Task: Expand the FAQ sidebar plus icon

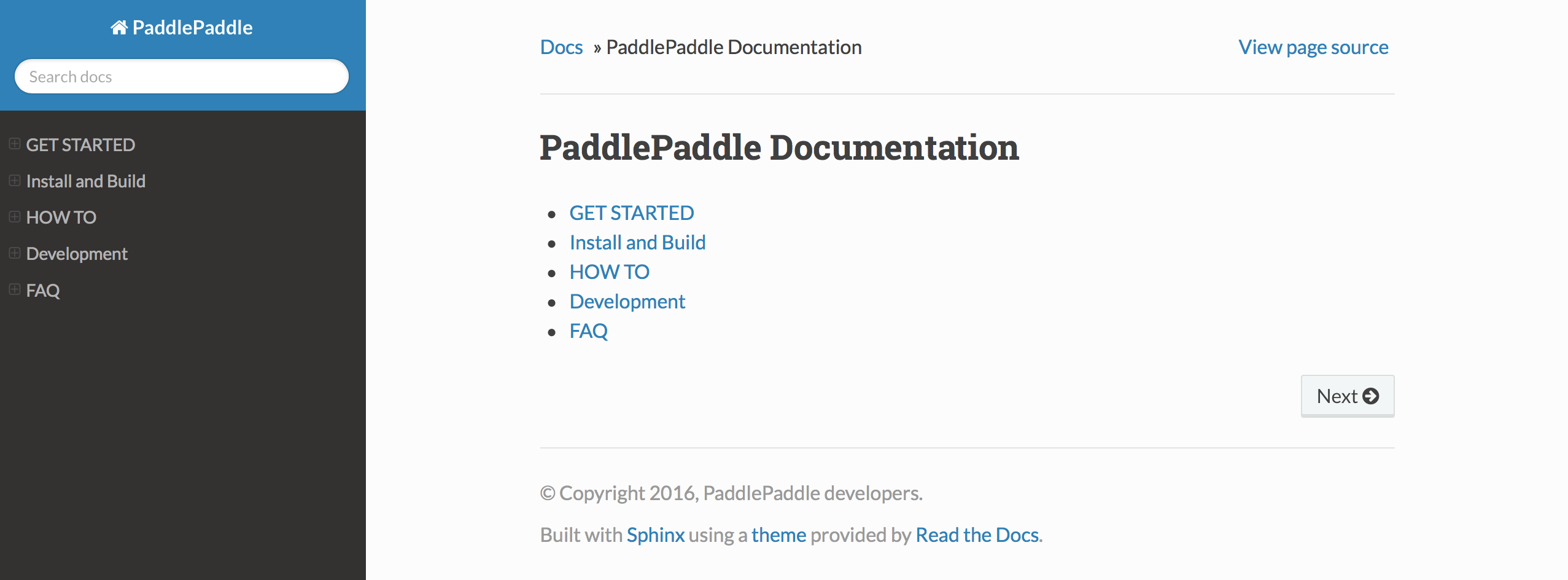Action: click(15, 289)
